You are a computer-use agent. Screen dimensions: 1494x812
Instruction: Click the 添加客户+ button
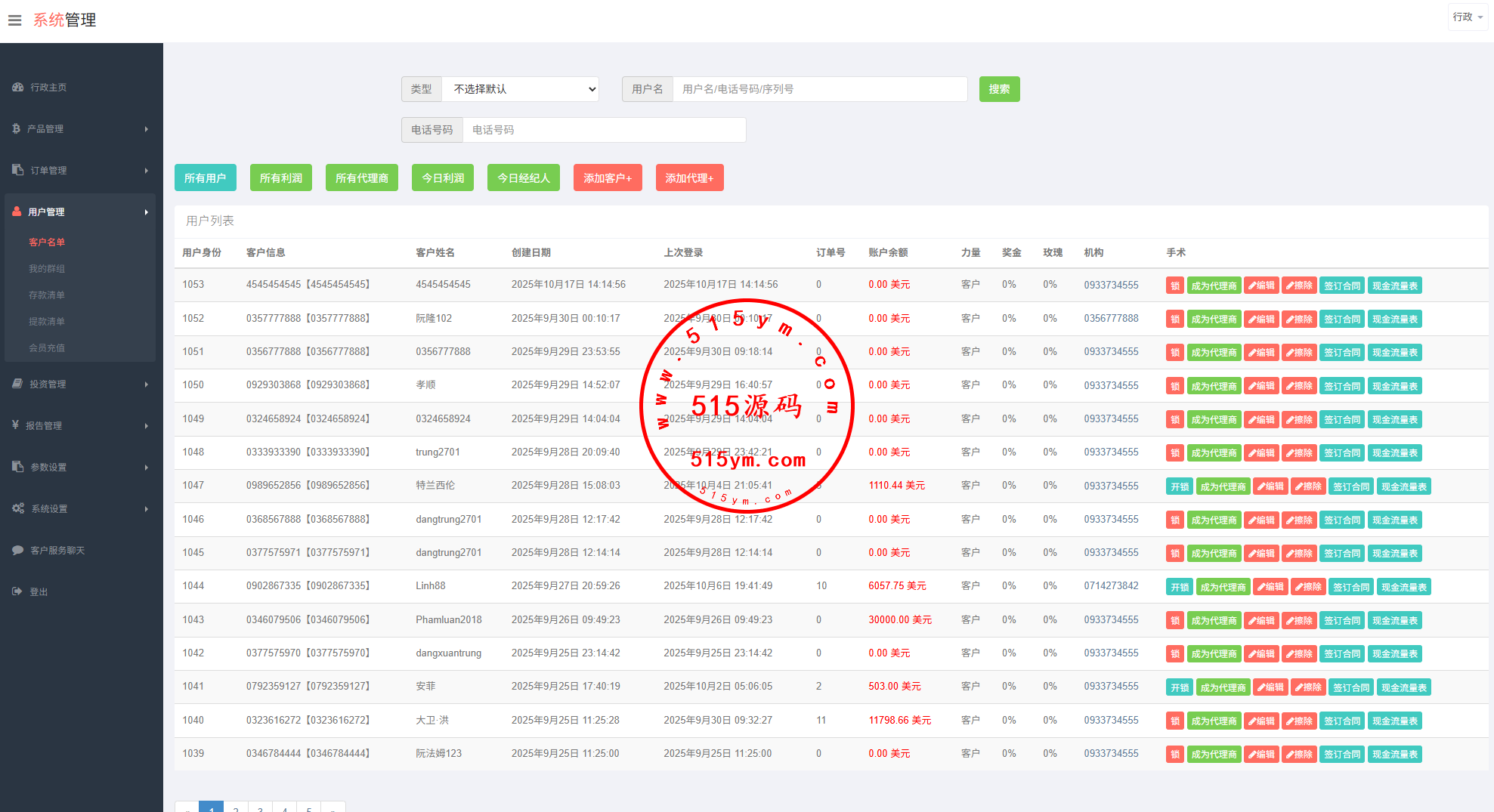coord(607,178)
